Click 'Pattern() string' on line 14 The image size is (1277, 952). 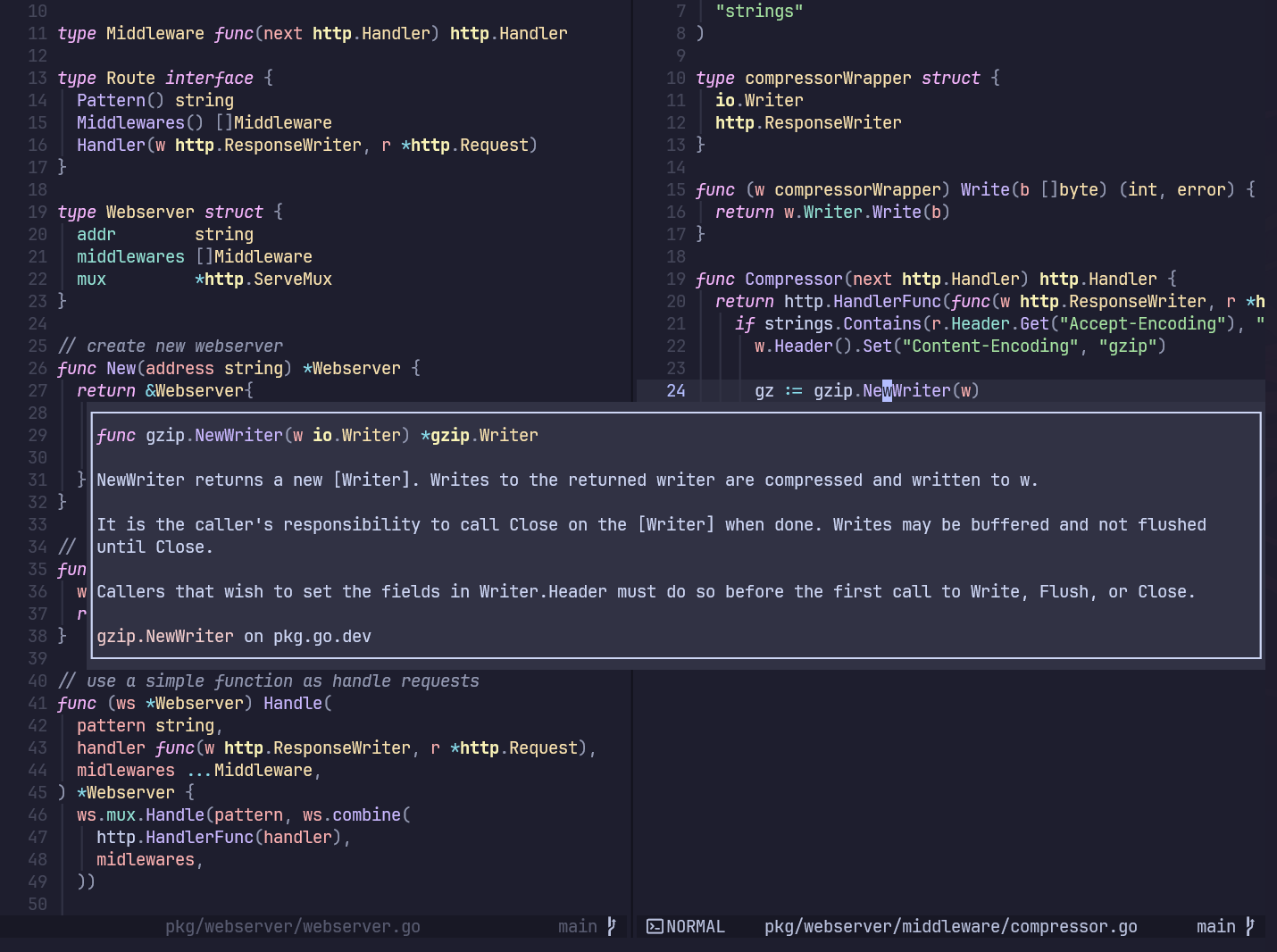tap(155, 100)
